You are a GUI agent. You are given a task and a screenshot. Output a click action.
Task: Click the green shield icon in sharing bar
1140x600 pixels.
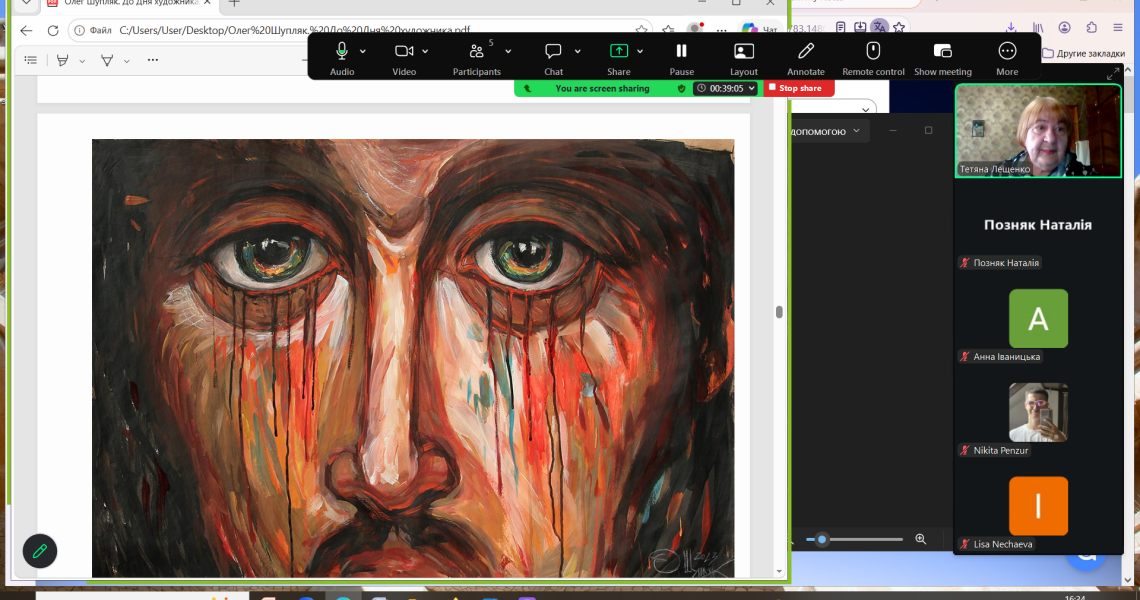(x=681, y=88)
